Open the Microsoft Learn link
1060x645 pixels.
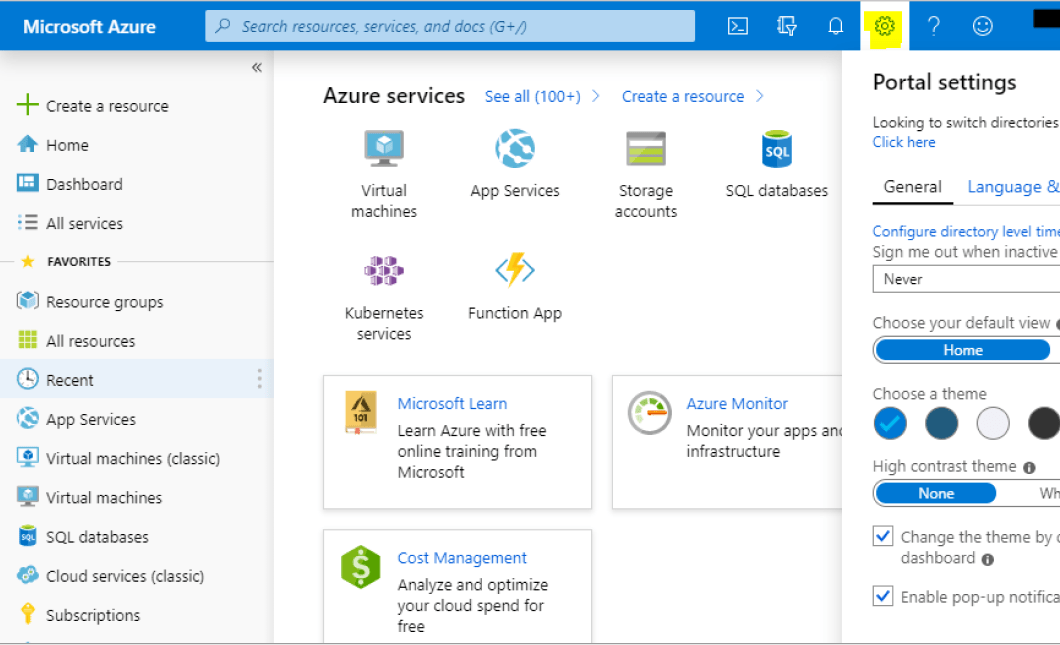click(x=452, y=404)
